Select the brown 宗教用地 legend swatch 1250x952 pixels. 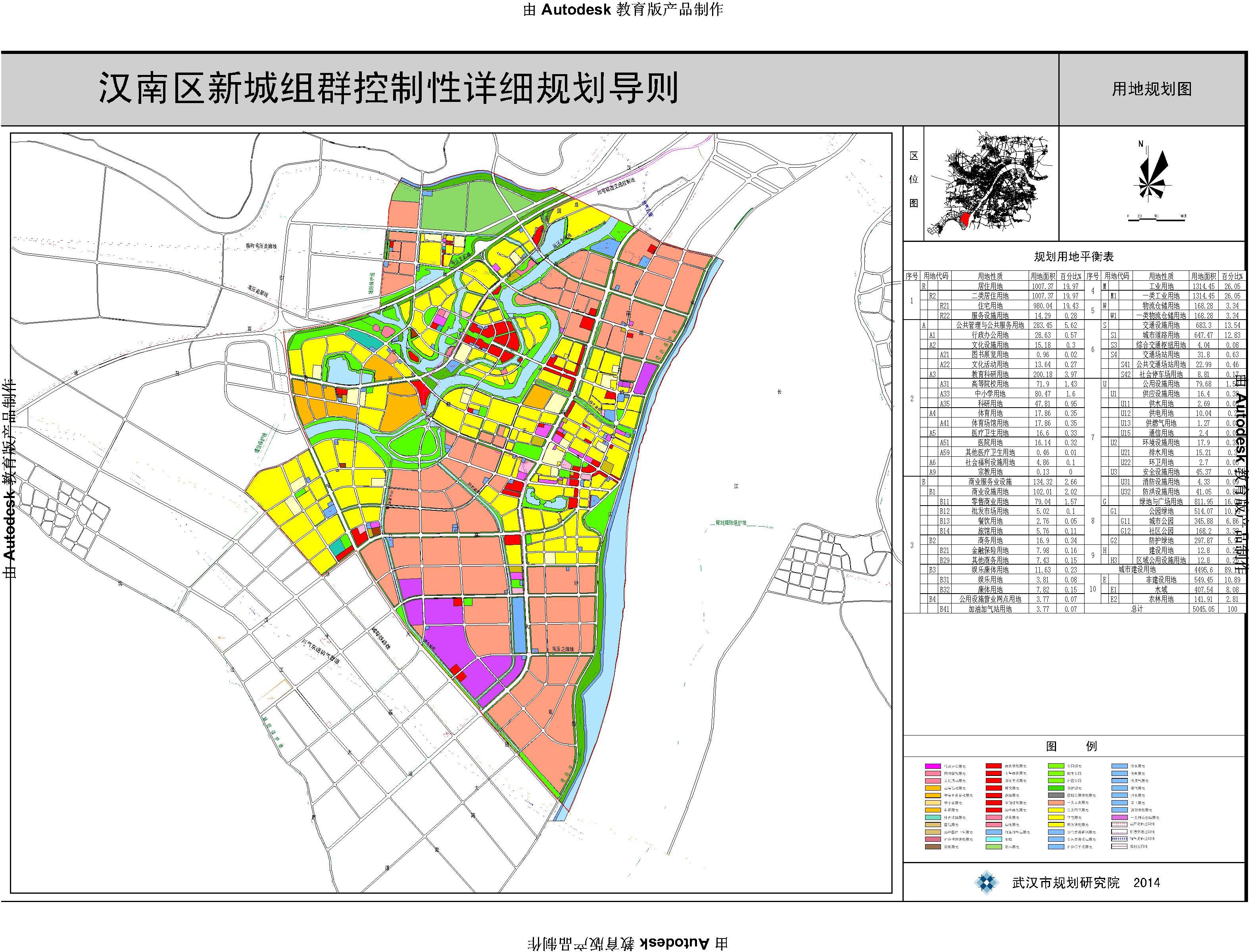(933, 847)
